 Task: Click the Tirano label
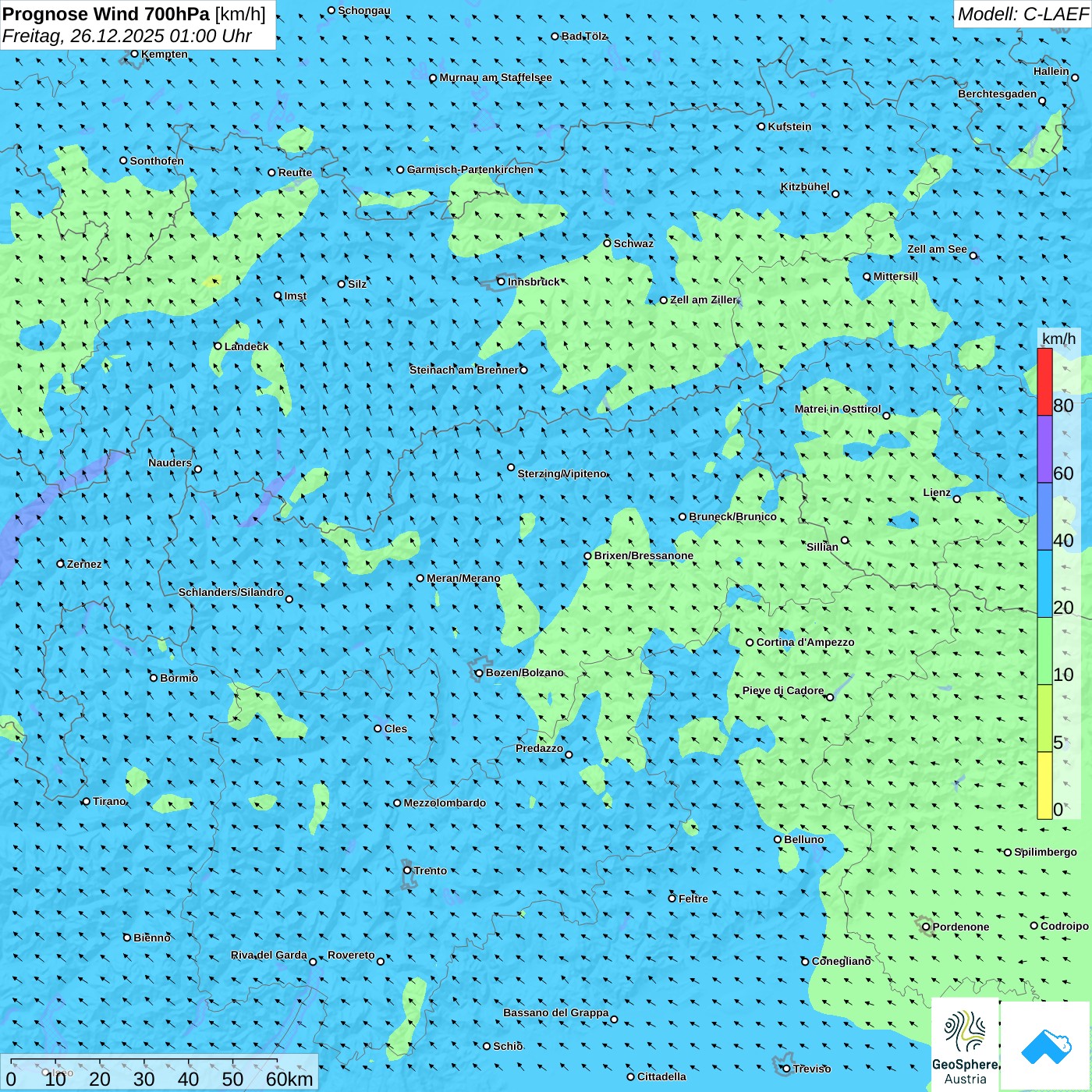(109, 801)
